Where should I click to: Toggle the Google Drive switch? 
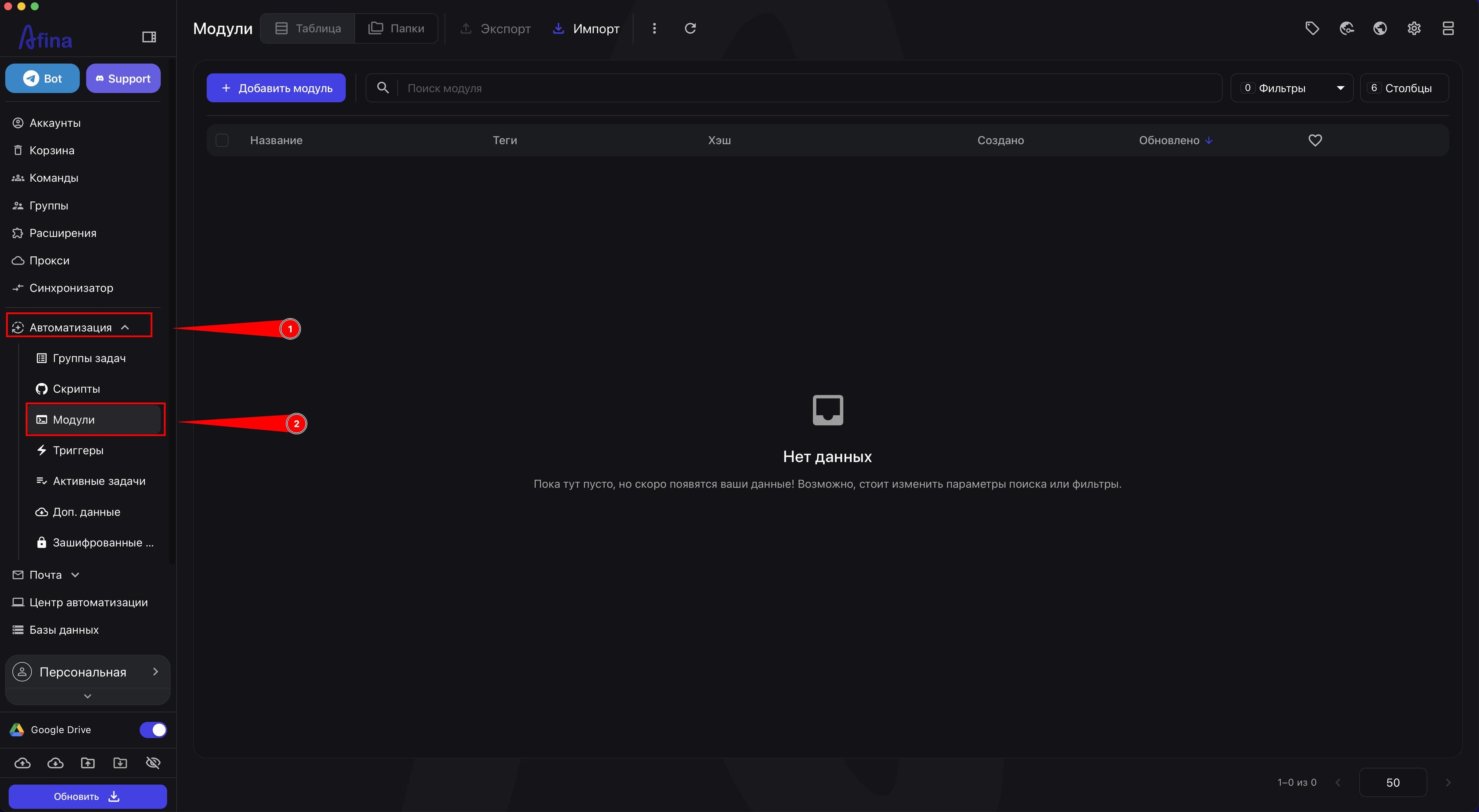tap(153, 729)
